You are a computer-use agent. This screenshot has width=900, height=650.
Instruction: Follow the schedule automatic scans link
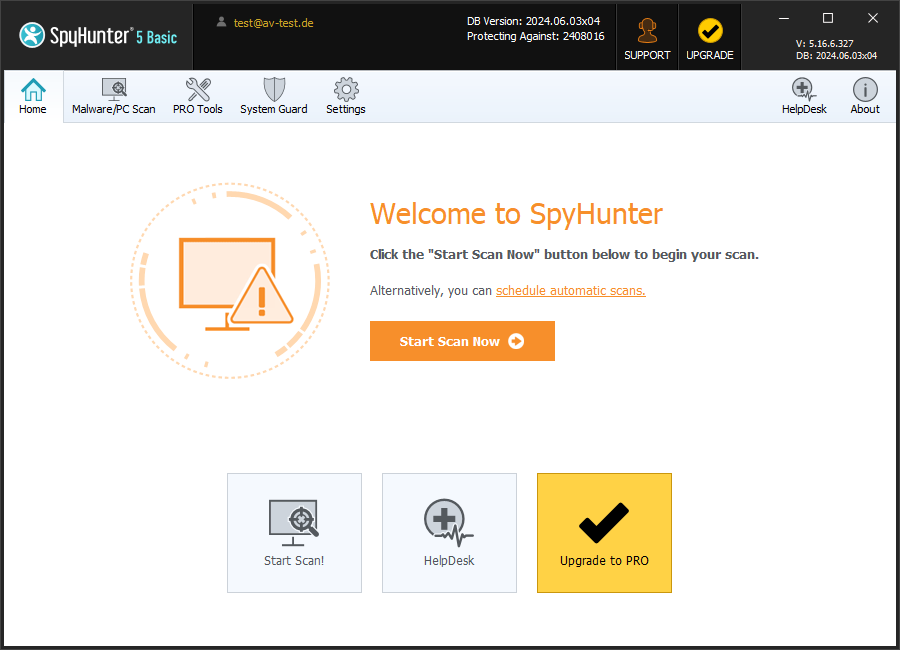click(x=570, y=291)
